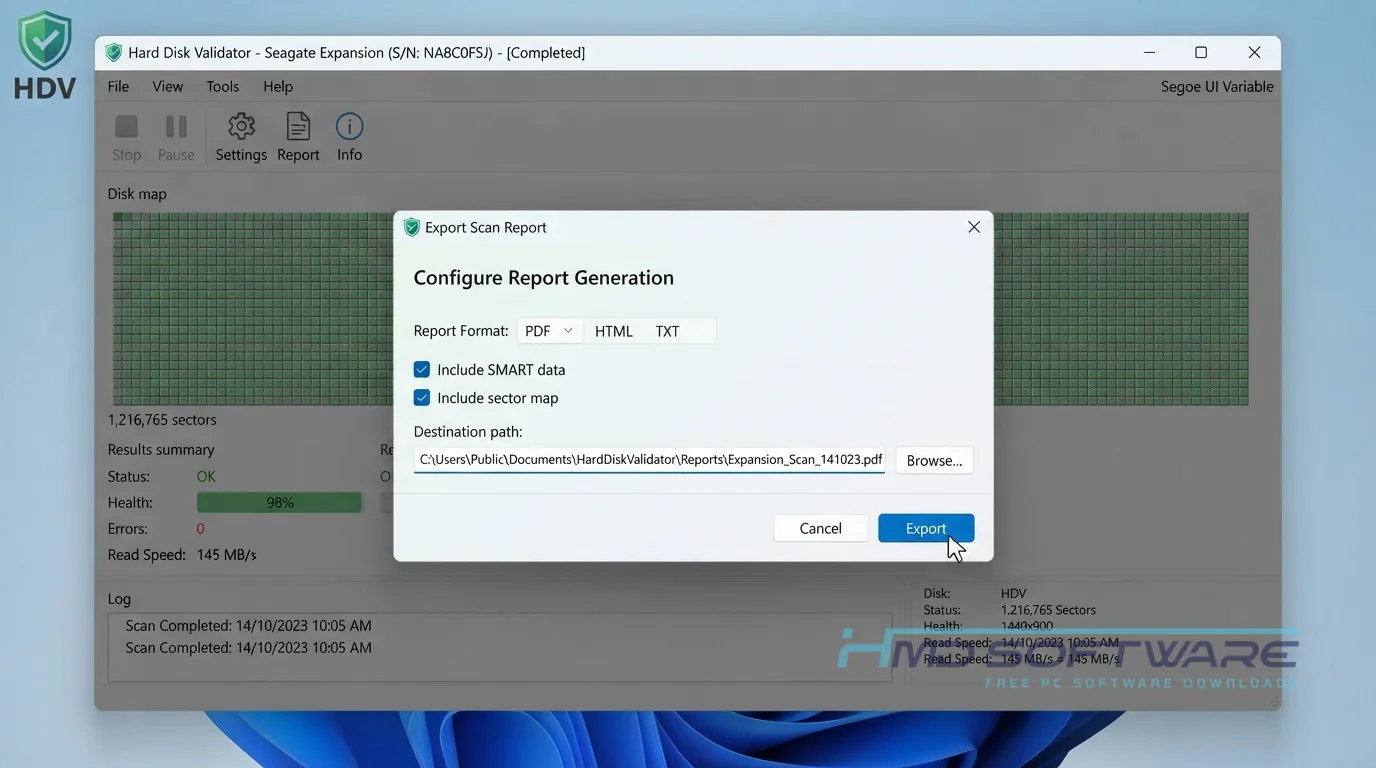
Task: Close the Export Scan Report dialog
Action: (x=974, y=227)
